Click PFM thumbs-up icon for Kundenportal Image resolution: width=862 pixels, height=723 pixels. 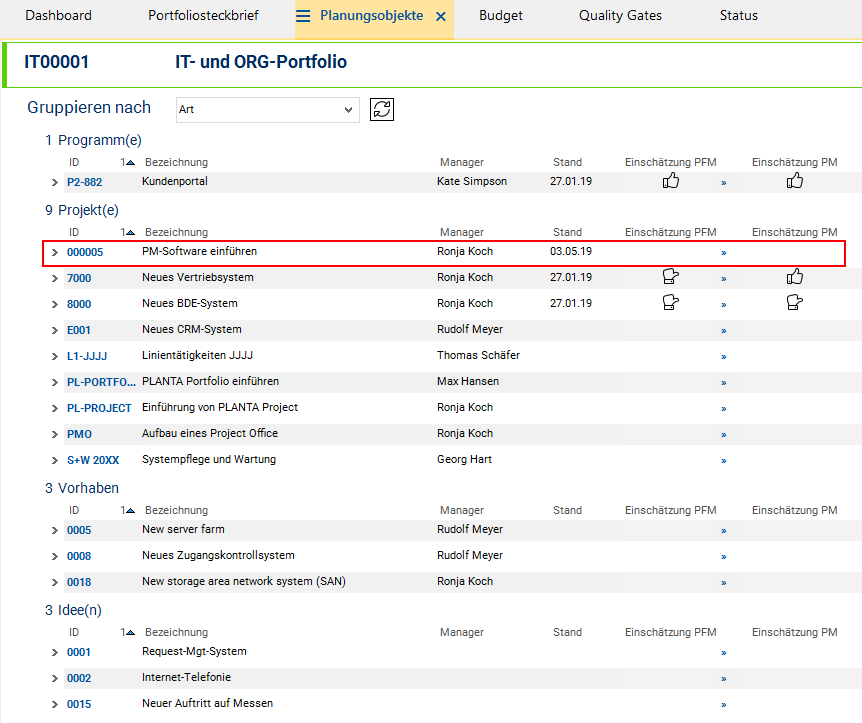pyautogui.click(x=670, y=181)
